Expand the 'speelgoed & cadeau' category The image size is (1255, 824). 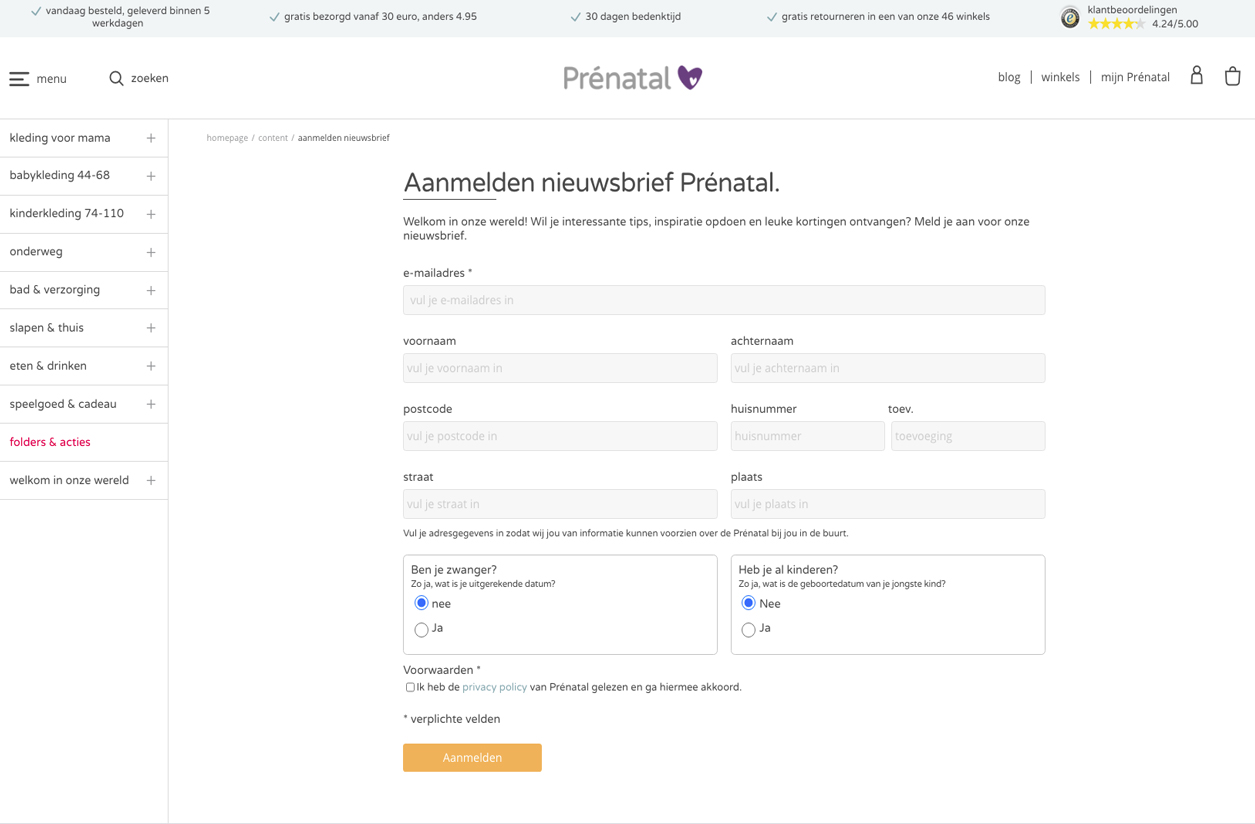(x=151, y=404)
